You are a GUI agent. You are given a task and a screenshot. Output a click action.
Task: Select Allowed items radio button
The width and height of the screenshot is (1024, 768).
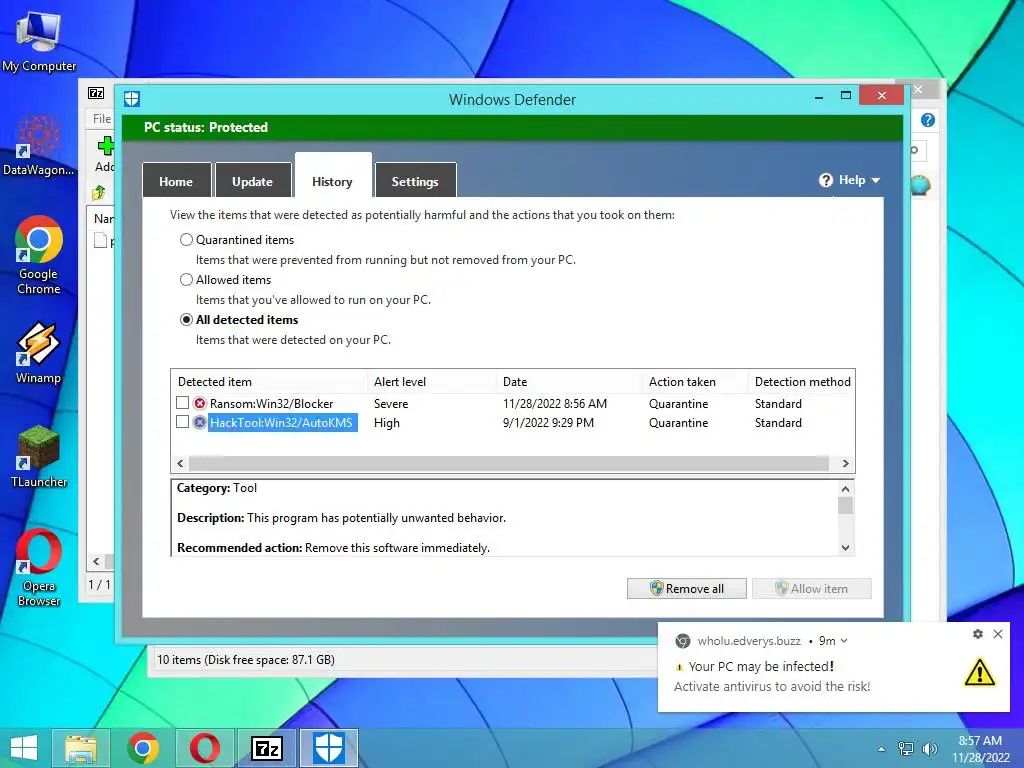[186, 280]
